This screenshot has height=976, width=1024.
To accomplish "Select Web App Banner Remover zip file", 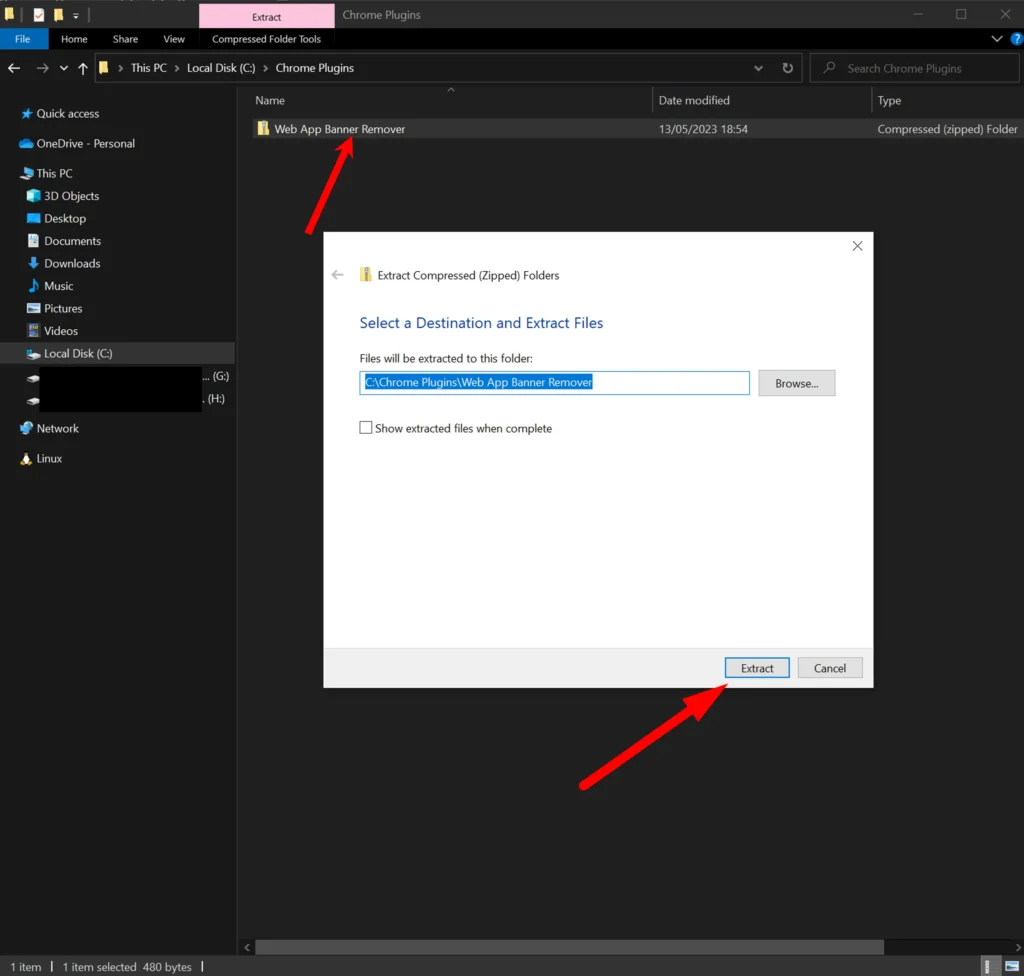I will [339, 129].
